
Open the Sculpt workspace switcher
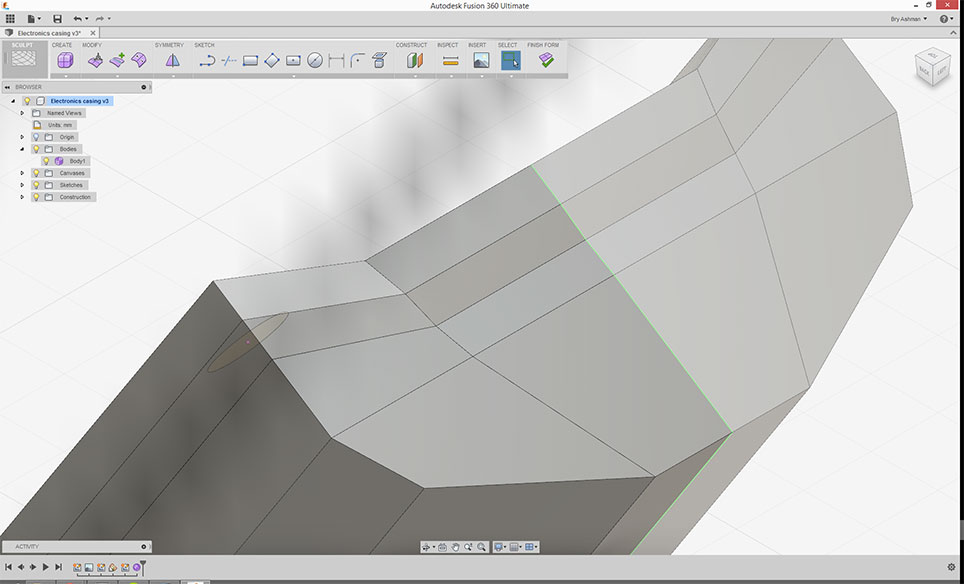24,59
